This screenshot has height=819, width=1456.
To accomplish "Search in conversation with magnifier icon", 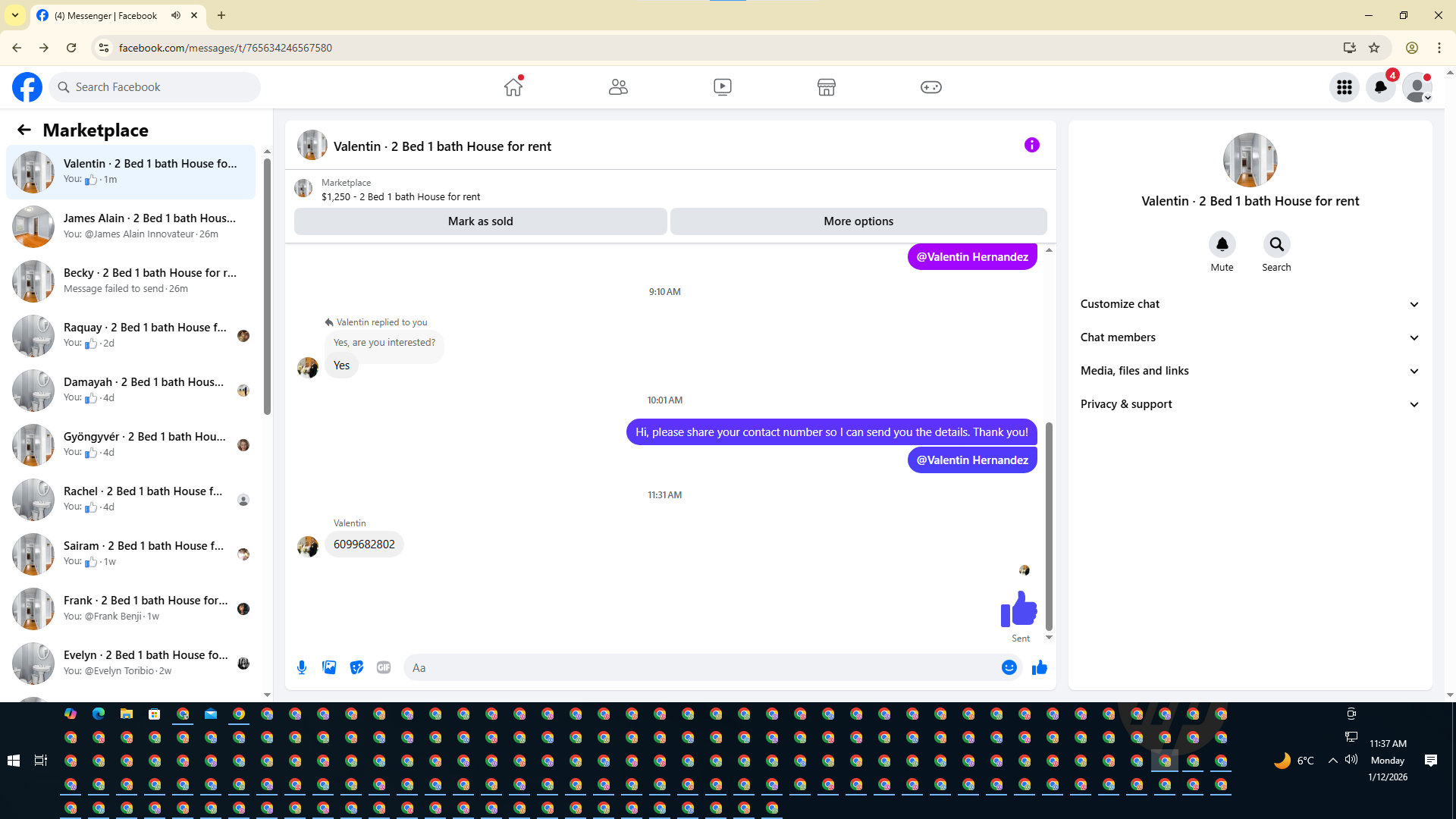I will pyautogui.click(x=1276, y=244).
